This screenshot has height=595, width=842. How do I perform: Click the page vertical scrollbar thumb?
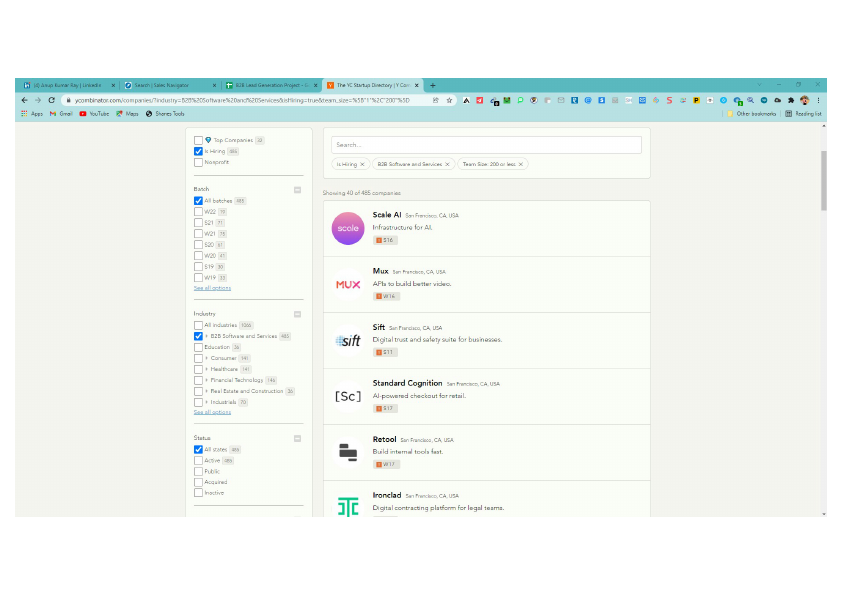coord(824,181)
